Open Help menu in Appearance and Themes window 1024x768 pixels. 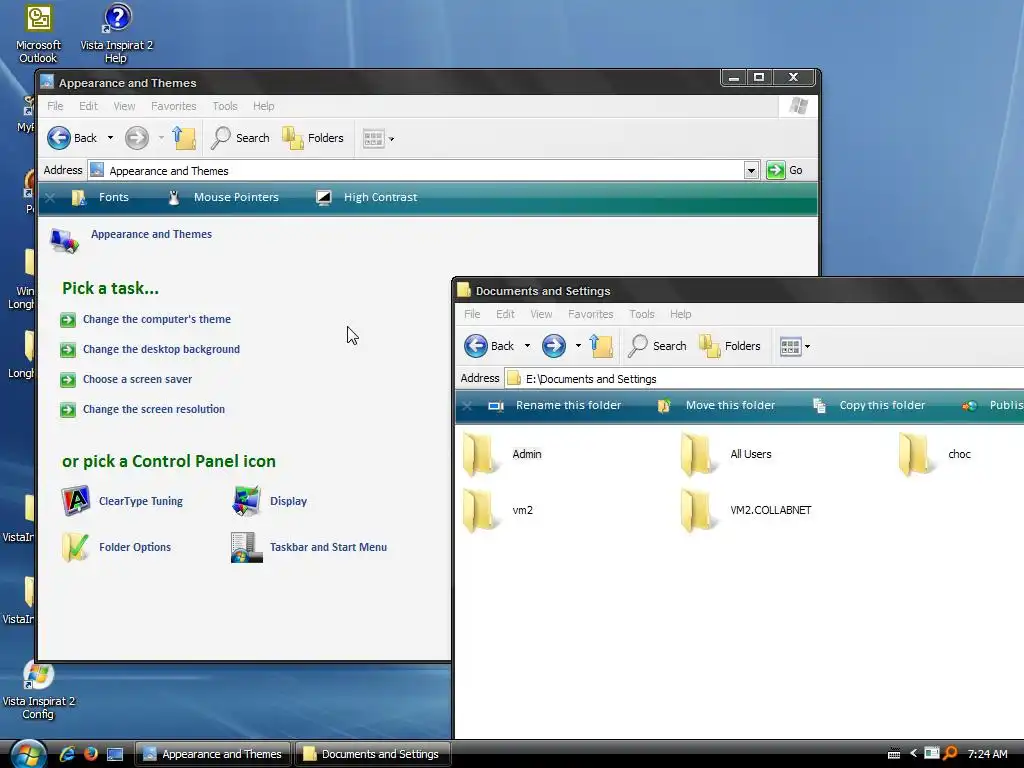pyautogui.click(x=264, y=106)
